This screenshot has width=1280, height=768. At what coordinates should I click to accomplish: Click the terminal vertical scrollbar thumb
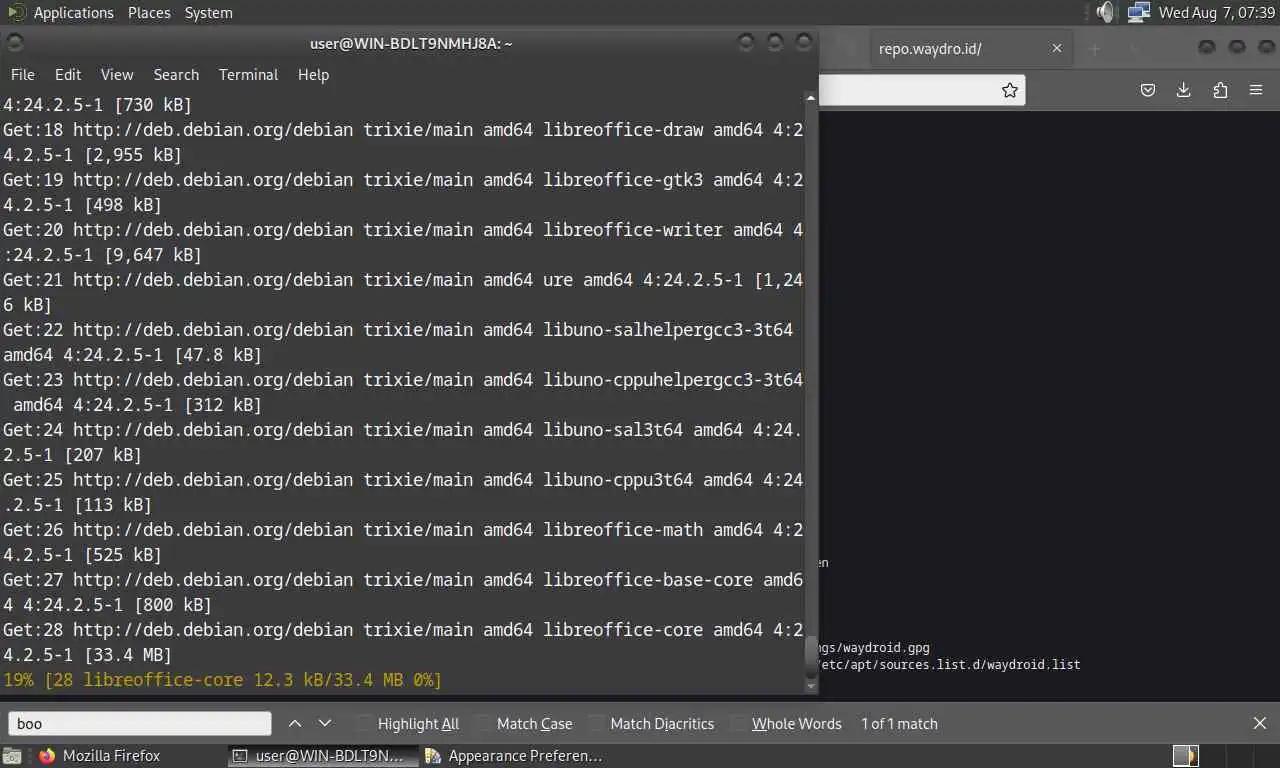(x=811, y=655)
